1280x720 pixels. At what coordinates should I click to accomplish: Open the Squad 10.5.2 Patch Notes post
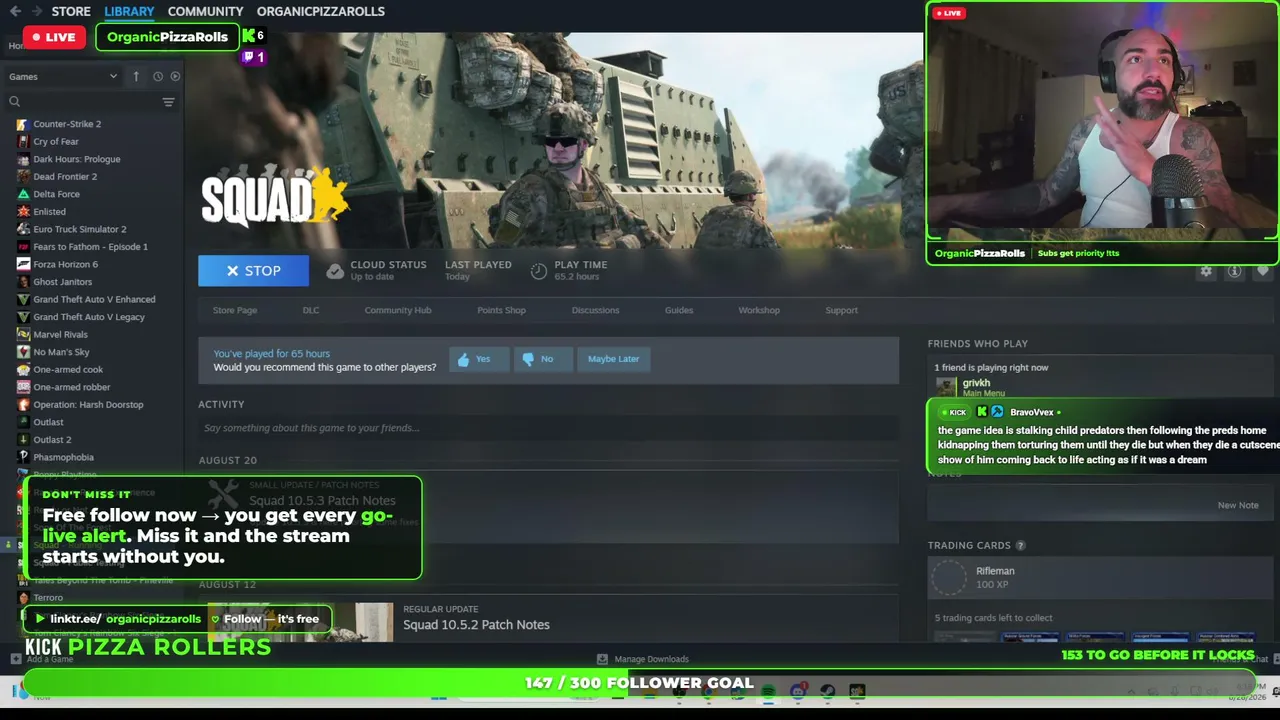coord(476,625)
